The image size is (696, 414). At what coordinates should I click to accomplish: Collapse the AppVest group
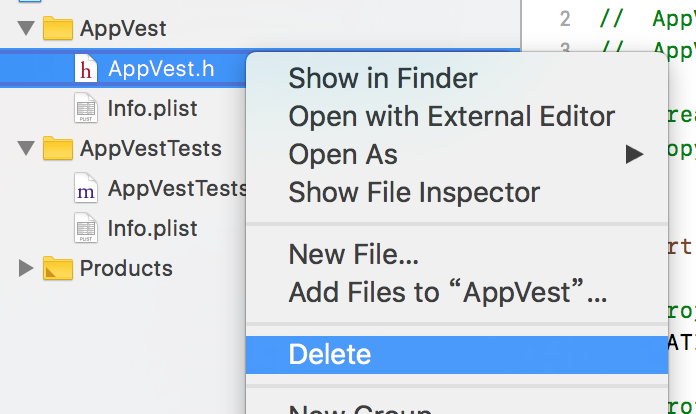[x=27, y=28]
